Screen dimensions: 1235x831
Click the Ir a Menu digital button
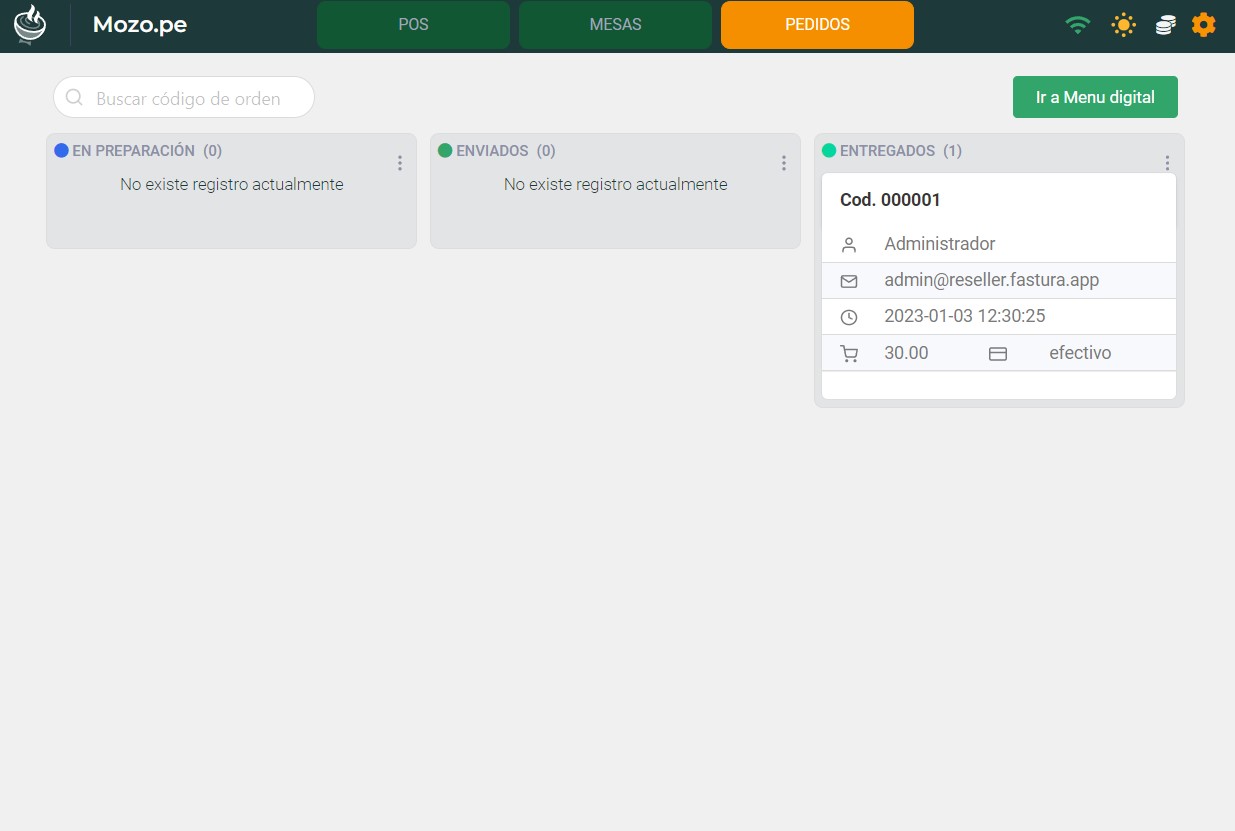[x=1095, y=97]
